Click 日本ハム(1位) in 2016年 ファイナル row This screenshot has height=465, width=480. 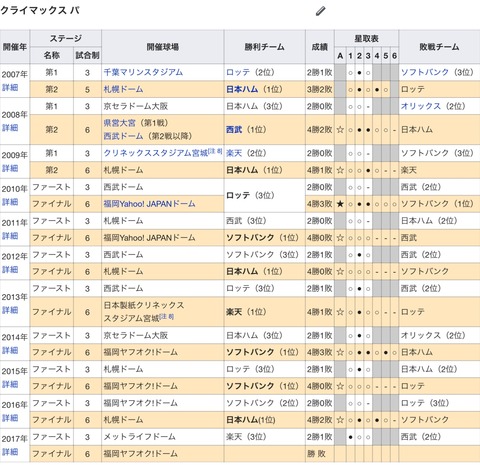coord(251,420)
